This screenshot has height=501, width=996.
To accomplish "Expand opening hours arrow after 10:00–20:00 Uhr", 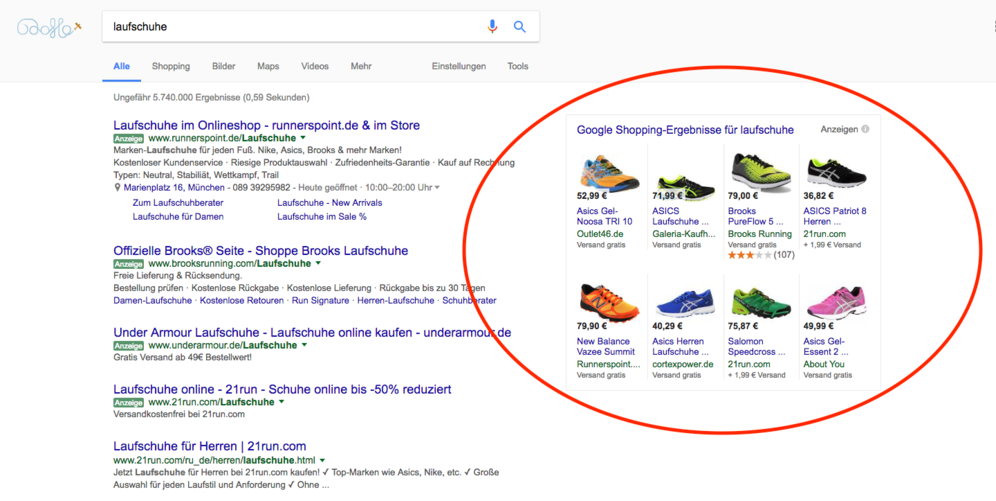I will point(437,188).
